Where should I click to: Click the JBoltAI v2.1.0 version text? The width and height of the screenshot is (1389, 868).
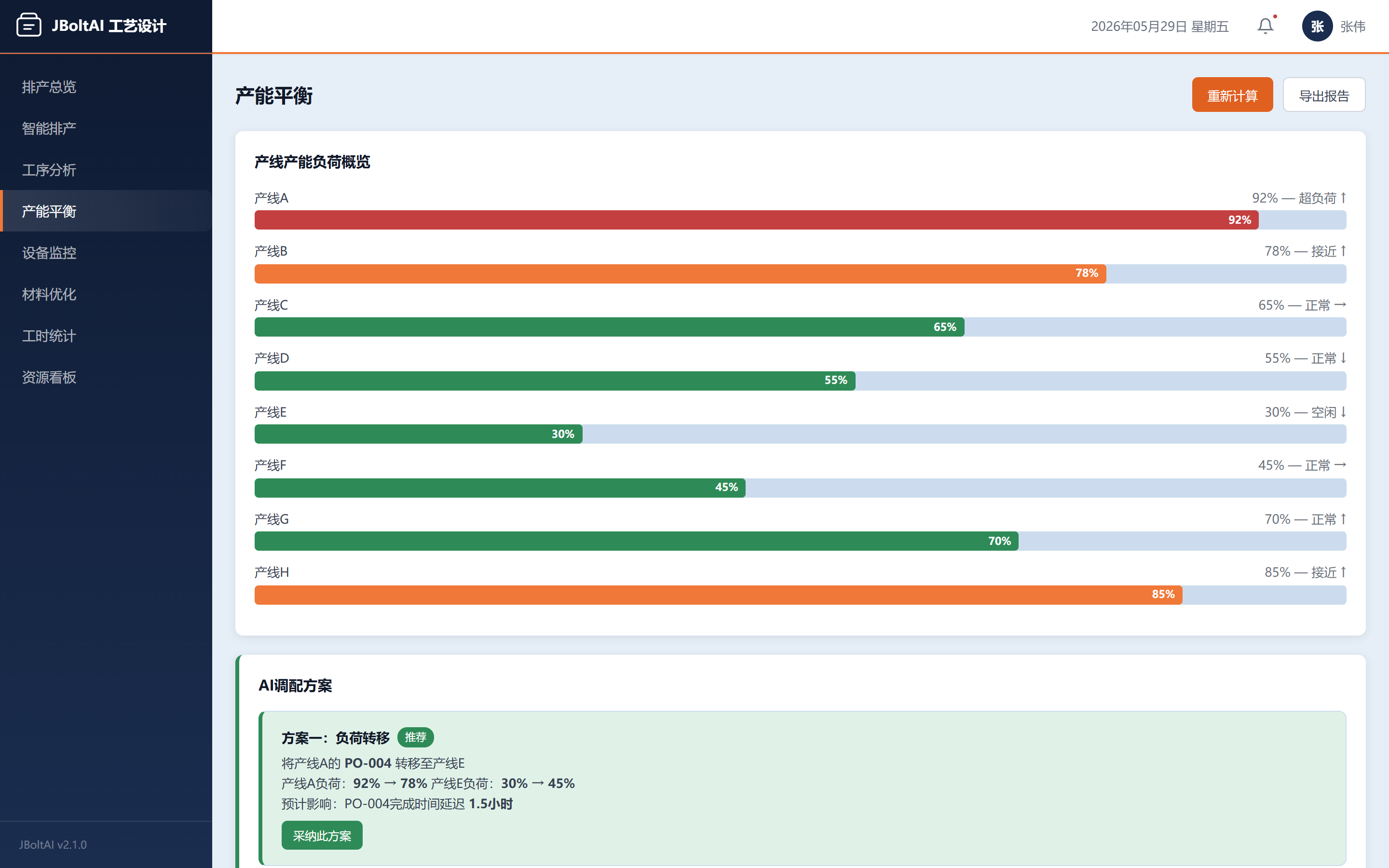click(x=53, y=844)
